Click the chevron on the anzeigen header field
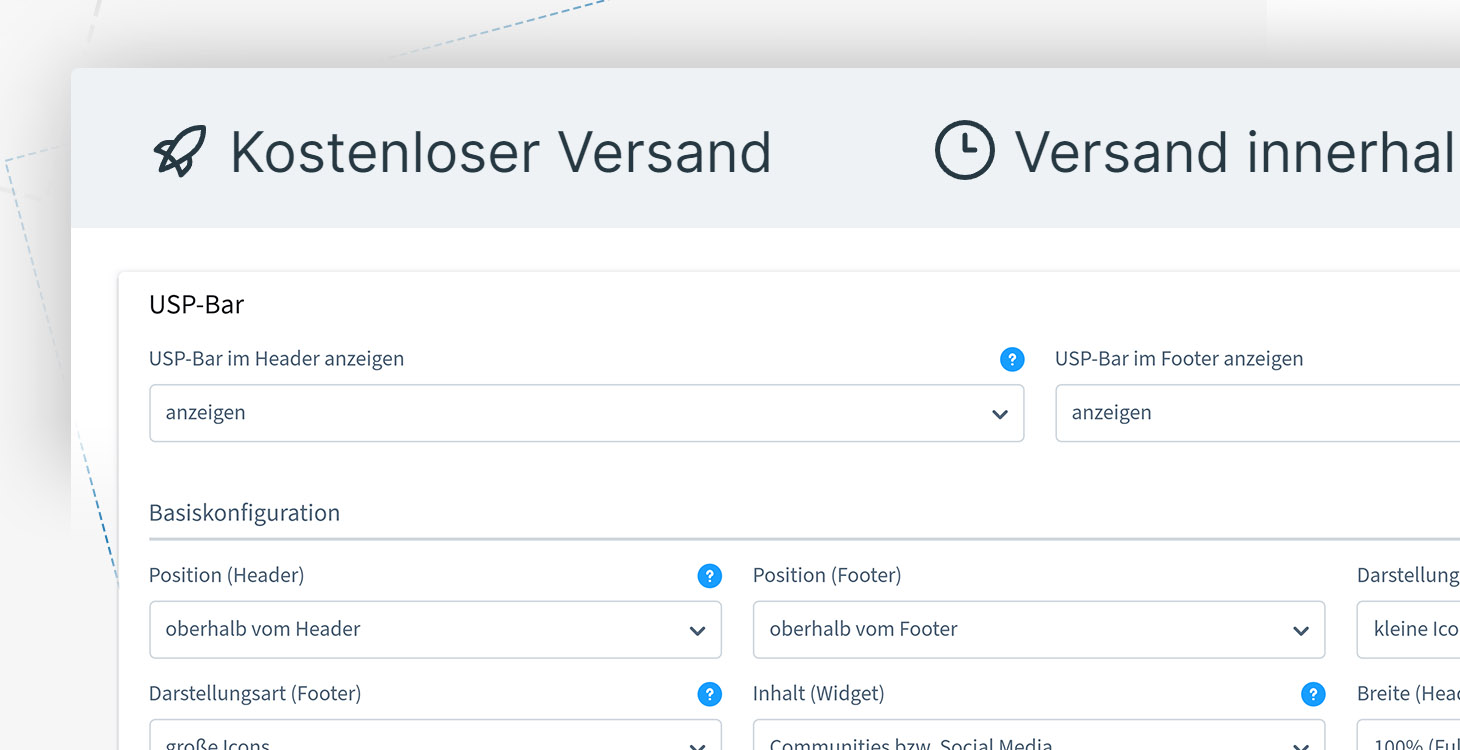 pyautogui.click(x=999, y=413)
